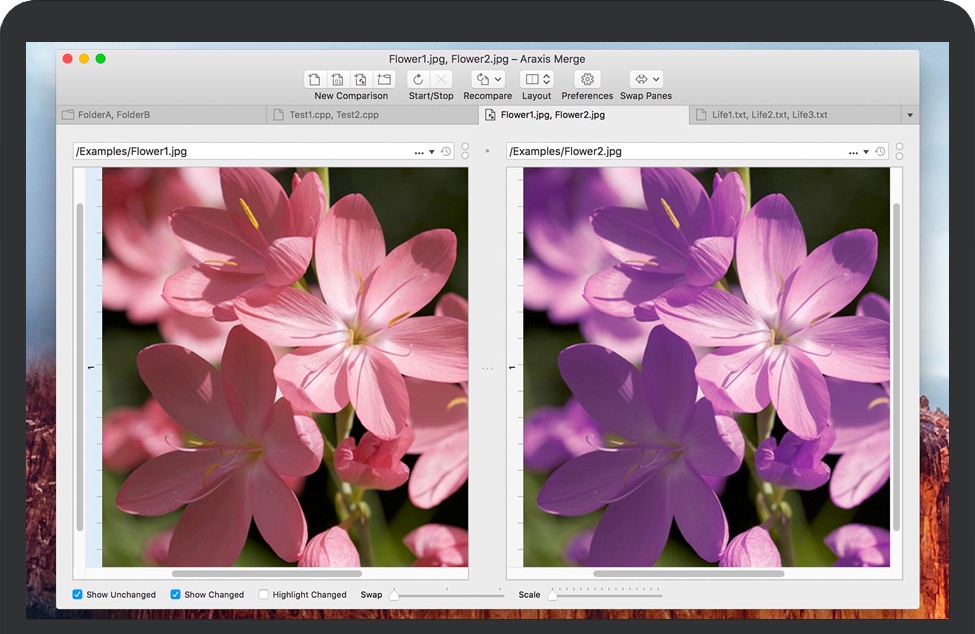975x634 pixels.
Task: Click the browse ellipsis for Flower1.jpg path
Action: pyautogui.click(x=419, y=152)
